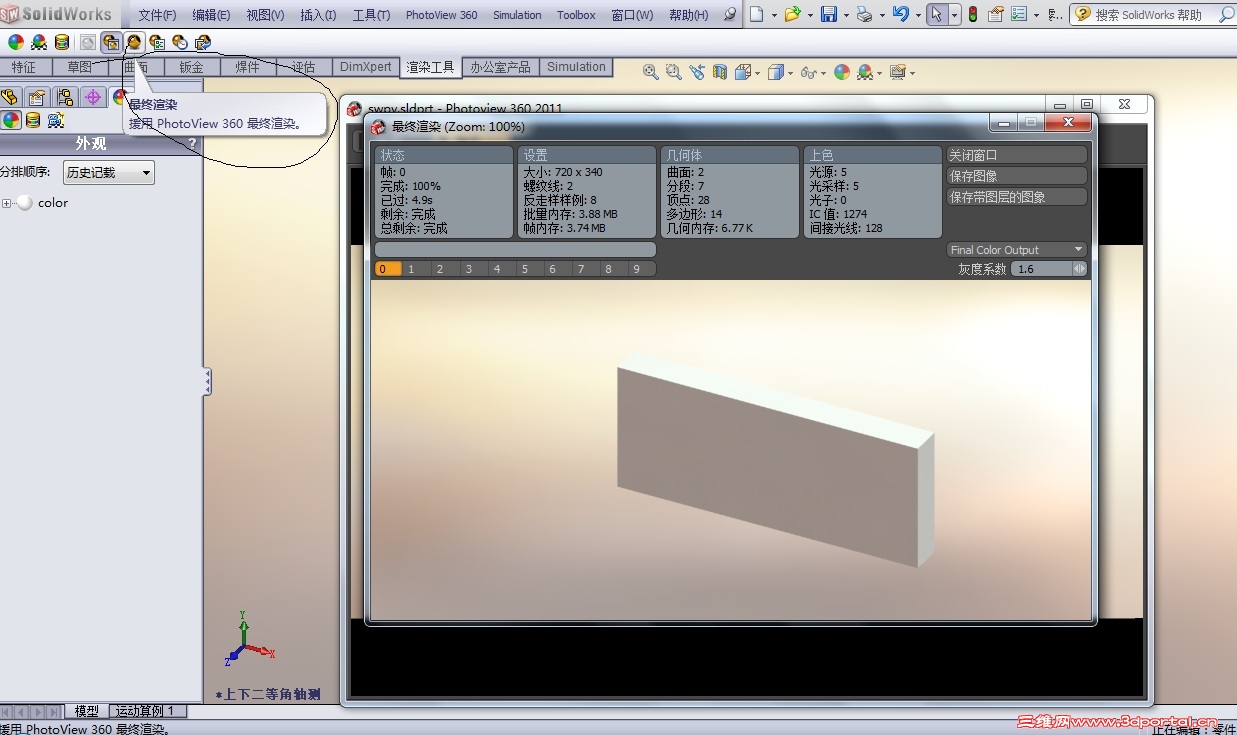Screen dimensions: 1237x735
Task: Click the Zoom to Area icon
Action: point(674,72)
